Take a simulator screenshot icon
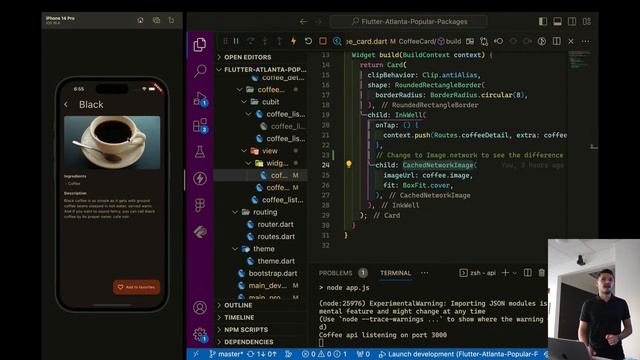The image size is (640, 360). [x=156, y=20]
